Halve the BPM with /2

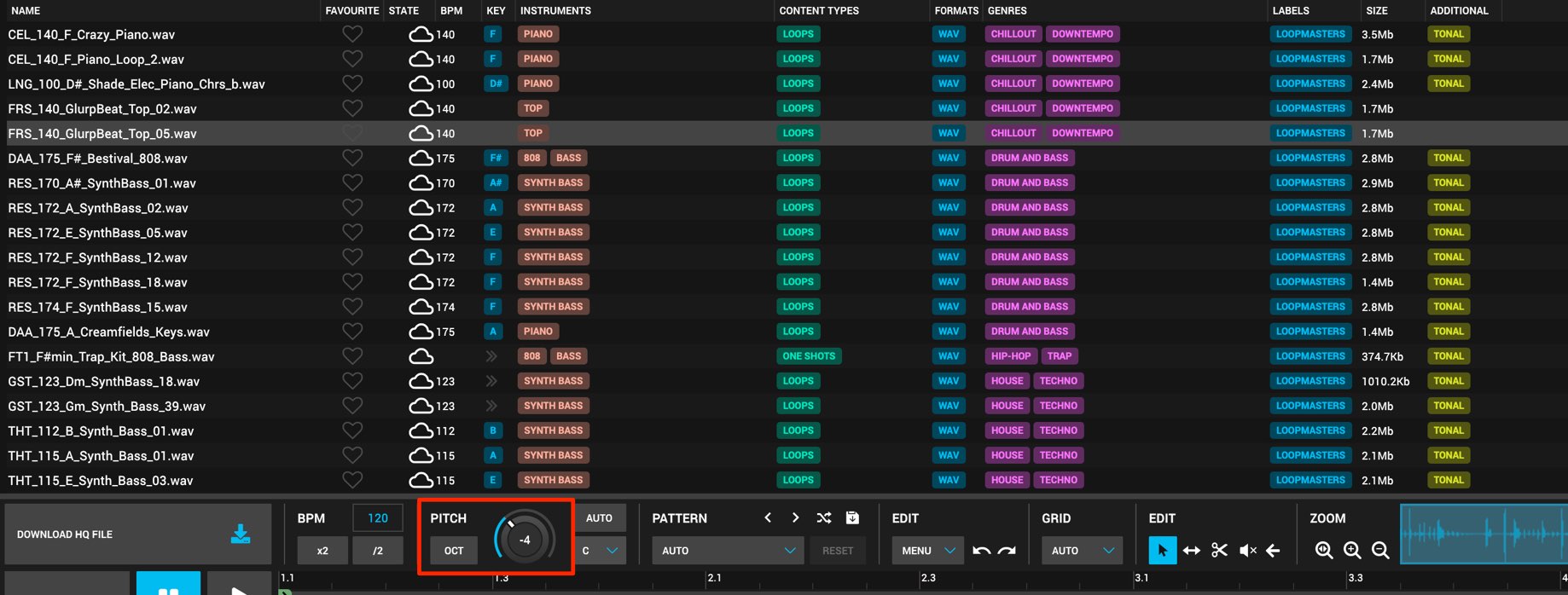378,551
